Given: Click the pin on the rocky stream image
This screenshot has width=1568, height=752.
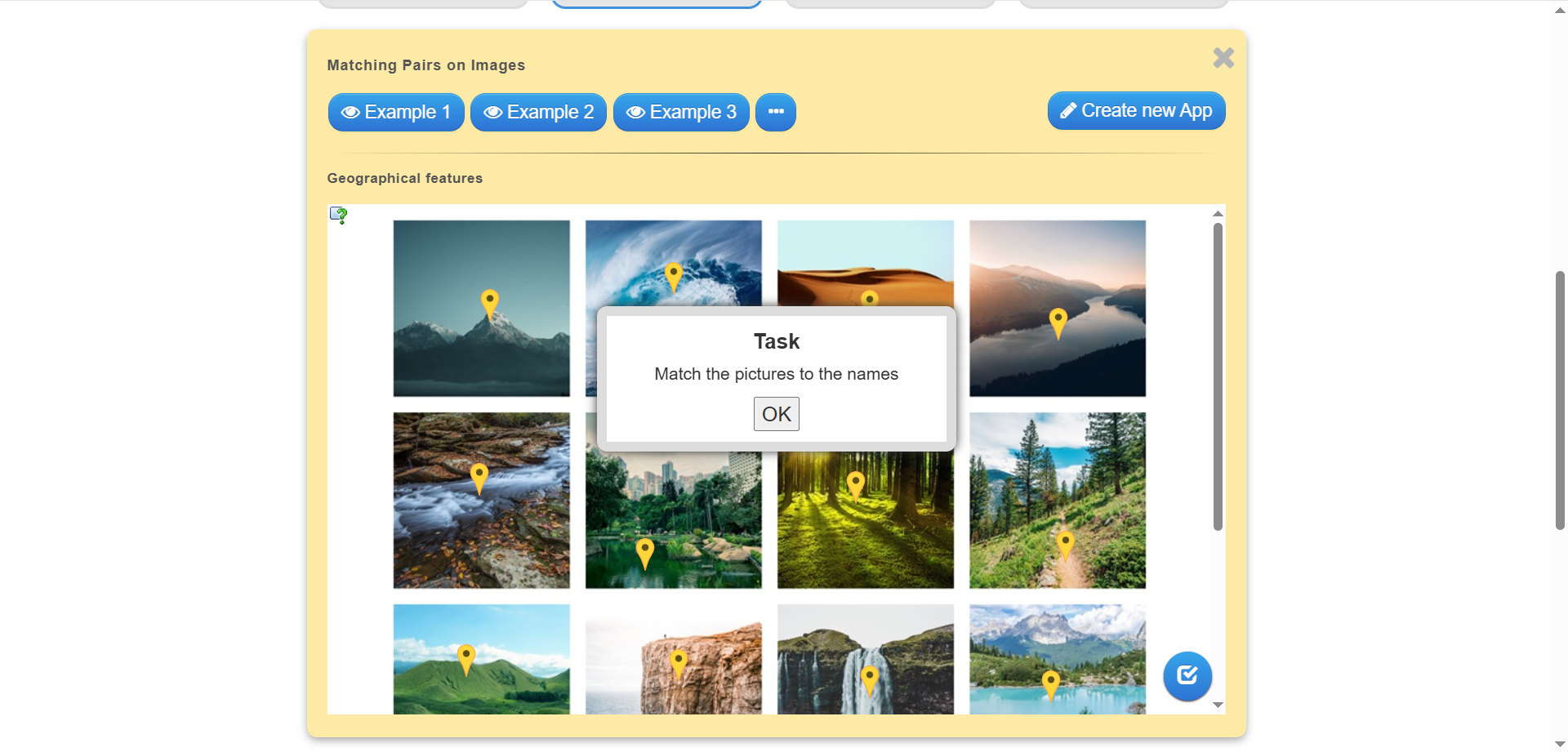Looking at the screenshot, I should pos(479,478).
